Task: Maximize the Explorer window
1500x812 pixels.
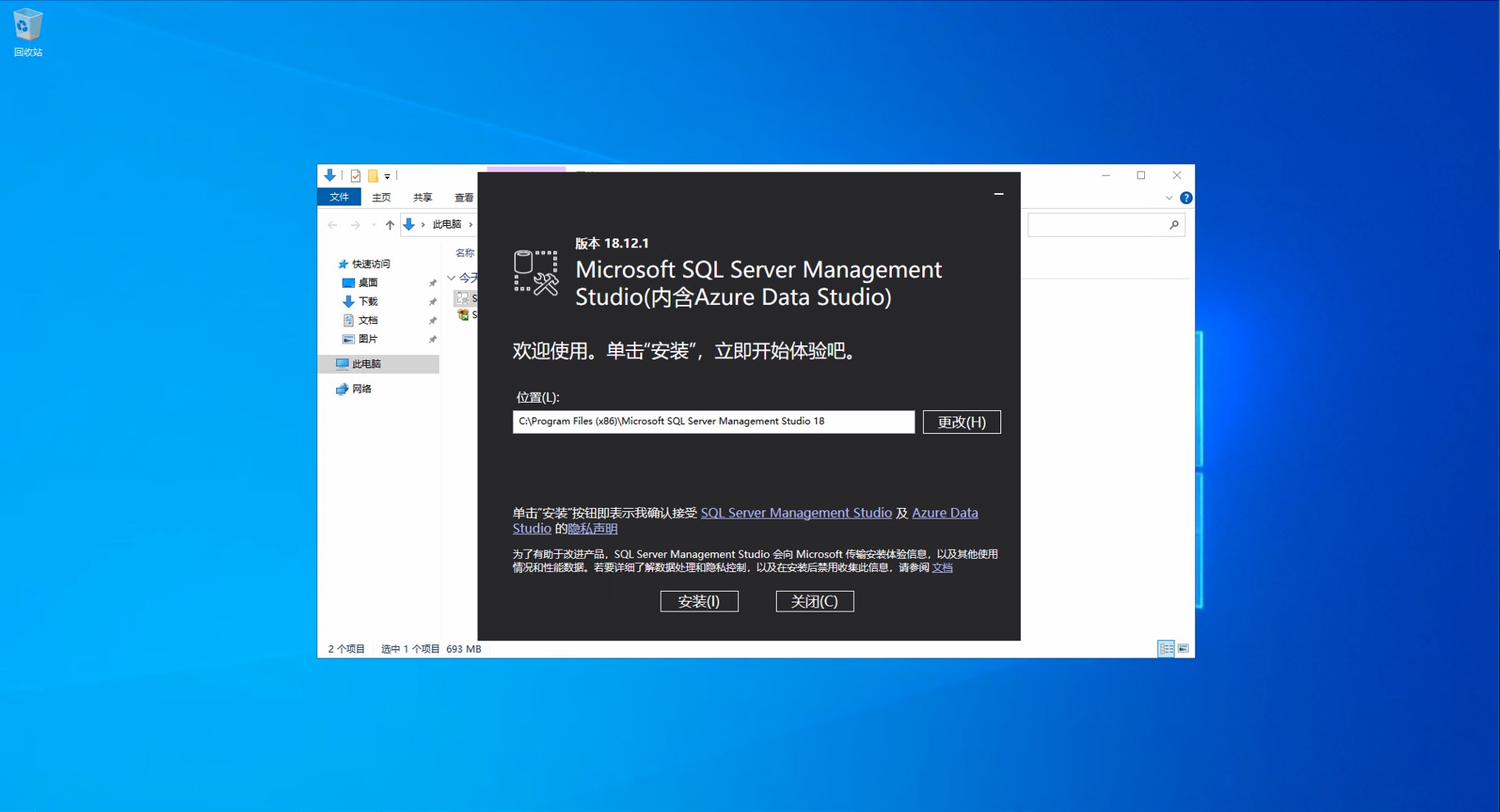Action: 1141,175
